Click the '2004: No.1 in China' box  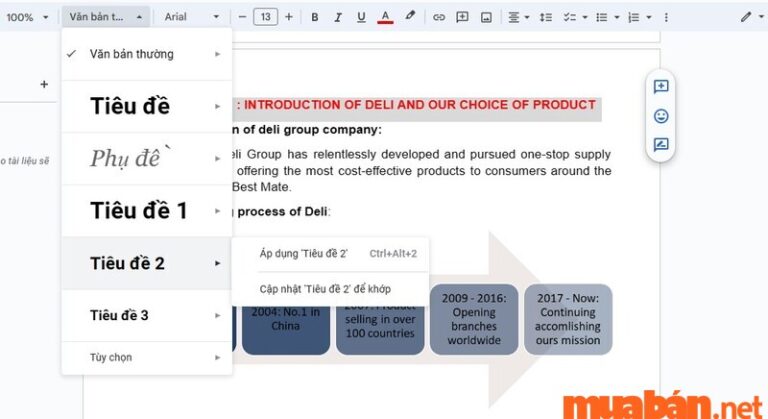click(286, 329)
